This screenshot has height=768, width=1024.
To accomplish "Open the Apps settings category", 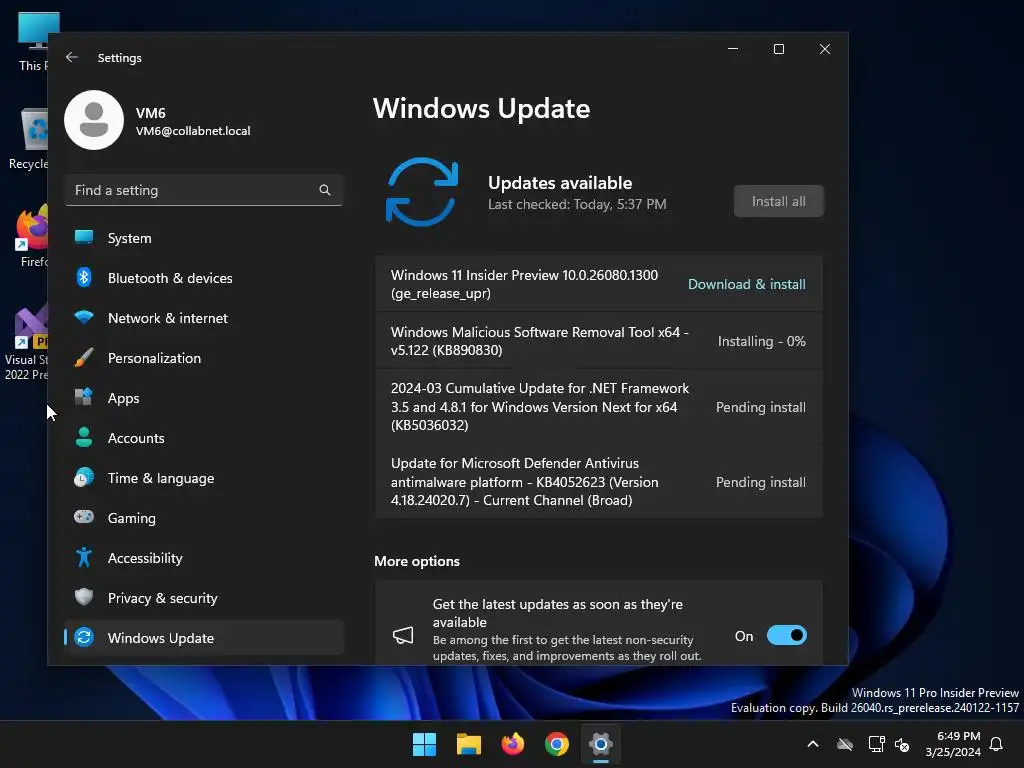I will 204,398.
